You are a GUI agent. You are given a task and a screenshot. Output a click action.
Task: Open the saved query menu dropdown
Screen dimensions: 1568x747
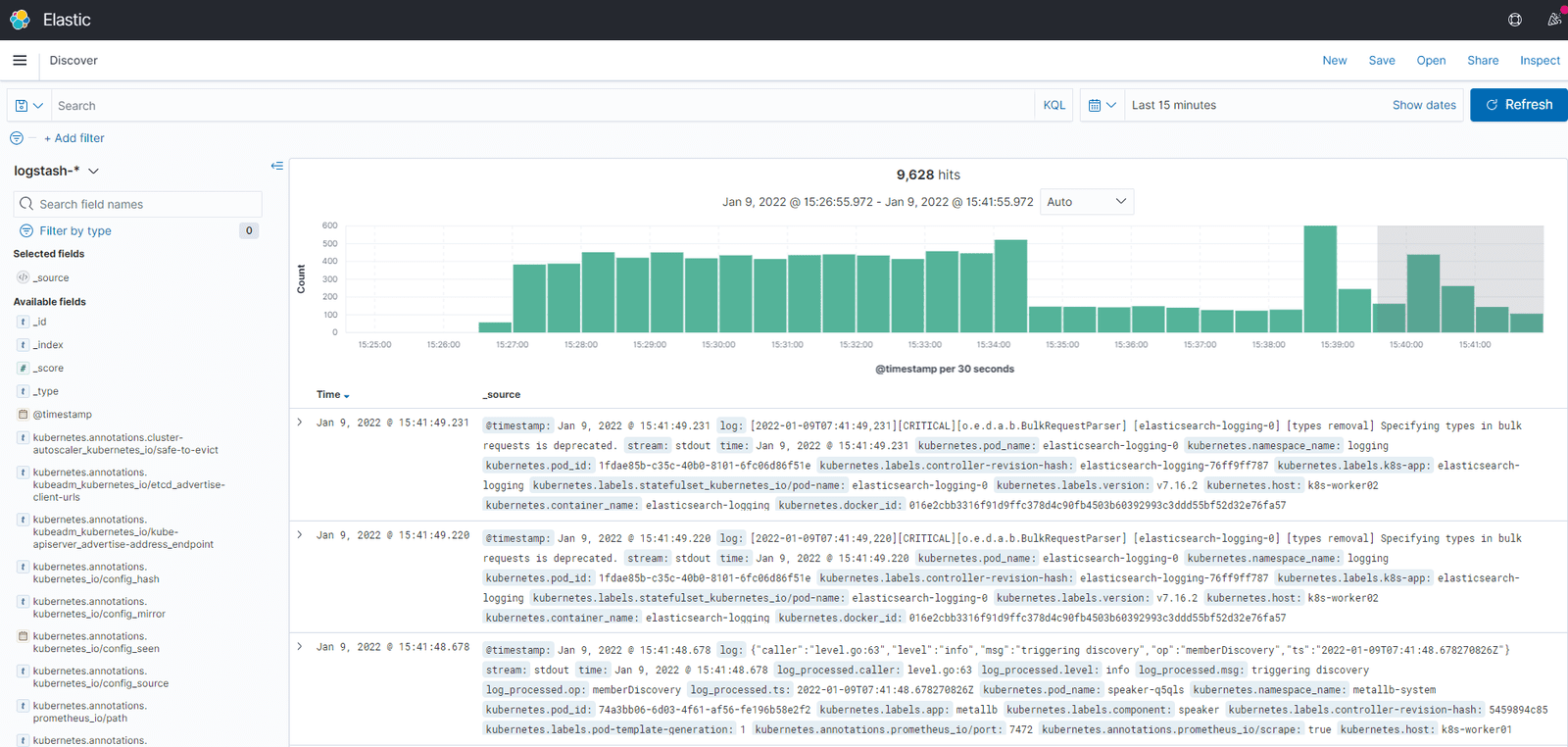pyautogui.click(x=29, y=106)
